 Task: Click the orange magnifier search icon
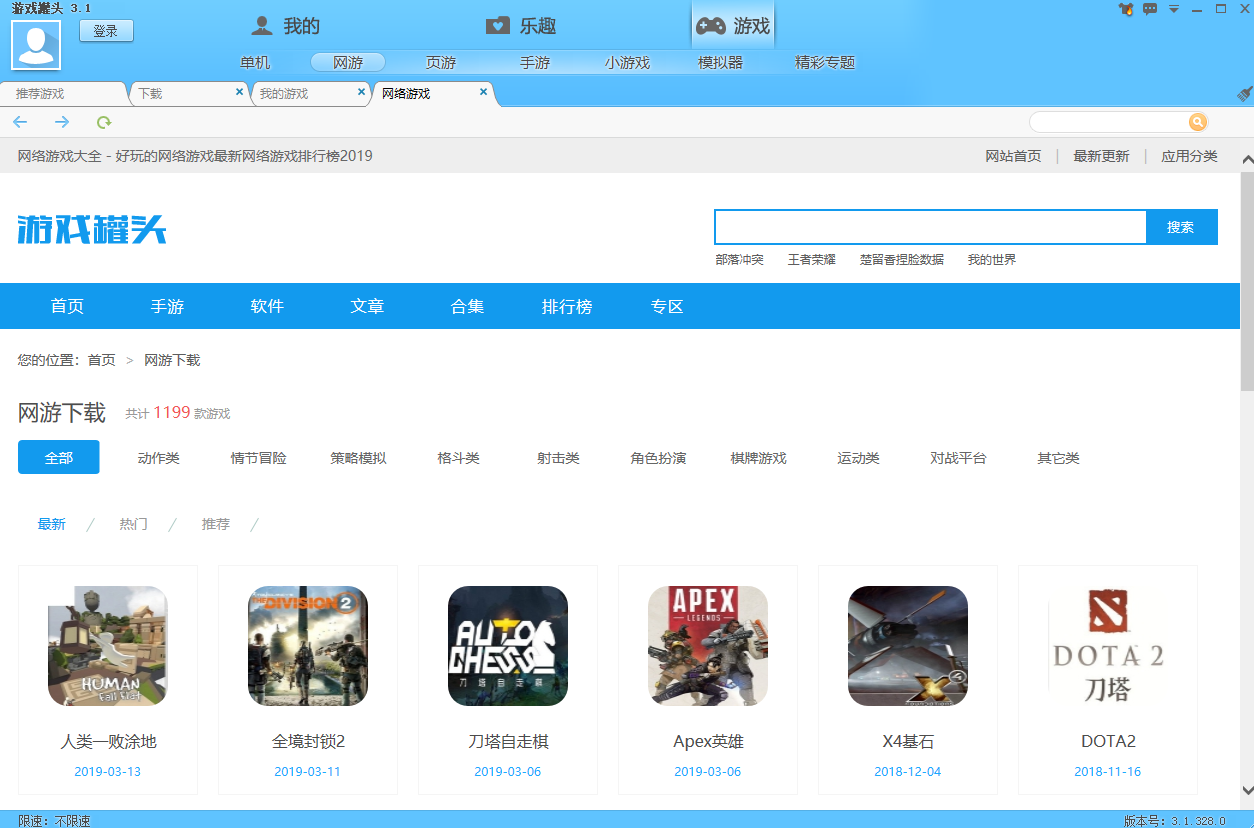[1197, 121]
